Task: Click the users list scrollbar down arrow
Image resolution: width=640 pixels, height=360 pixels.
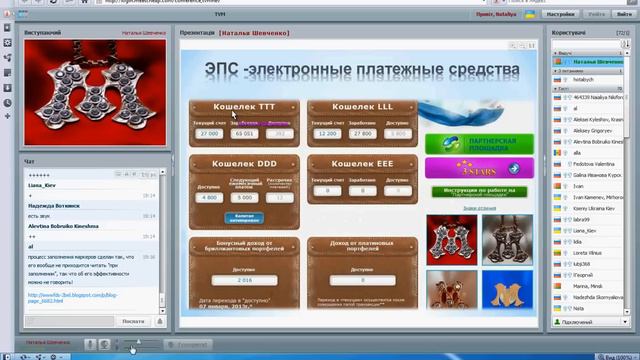Action: [x=627, y=311]
